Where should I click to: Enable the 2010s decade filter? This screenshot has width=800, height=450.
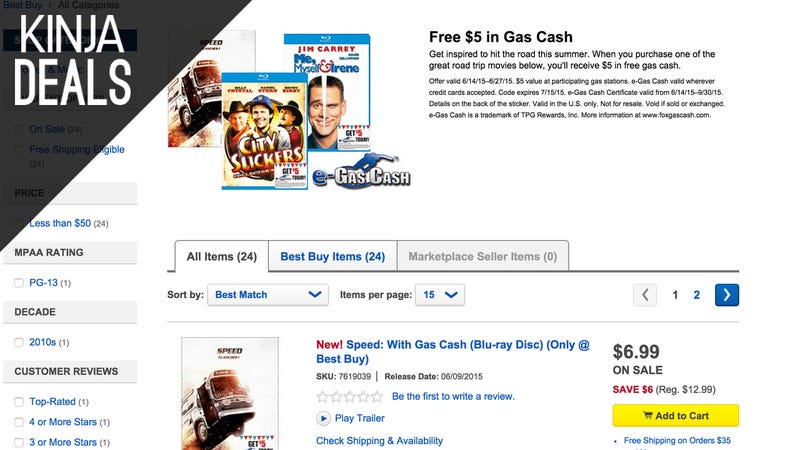pos(19,342)
